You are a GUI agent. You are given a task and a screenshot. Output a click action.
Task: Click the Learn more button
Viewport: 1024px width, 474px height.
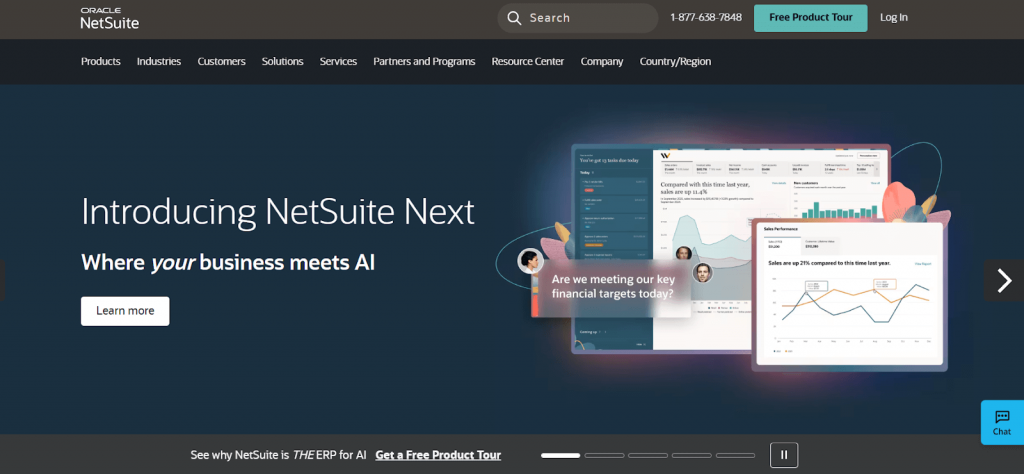tap(125, 311)
